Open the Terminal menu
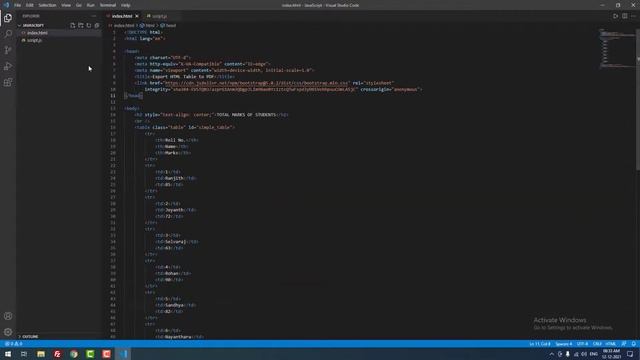This screenshot has width=640, height=360. 108,5
